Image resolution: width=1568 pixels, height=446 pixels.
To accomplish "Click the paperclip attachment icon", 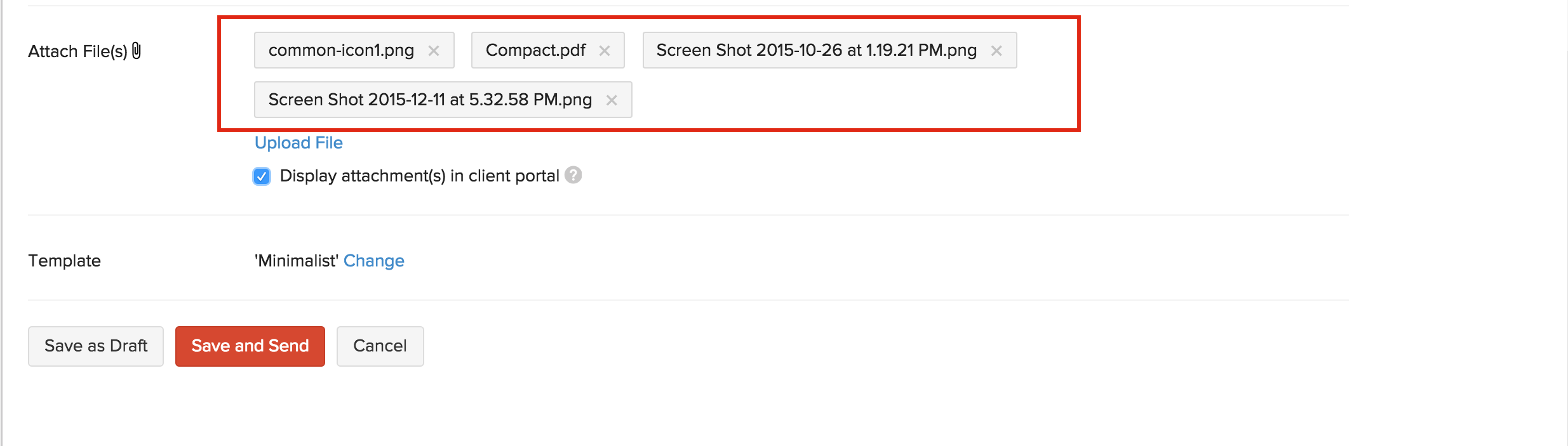I will tap(137, 51).
